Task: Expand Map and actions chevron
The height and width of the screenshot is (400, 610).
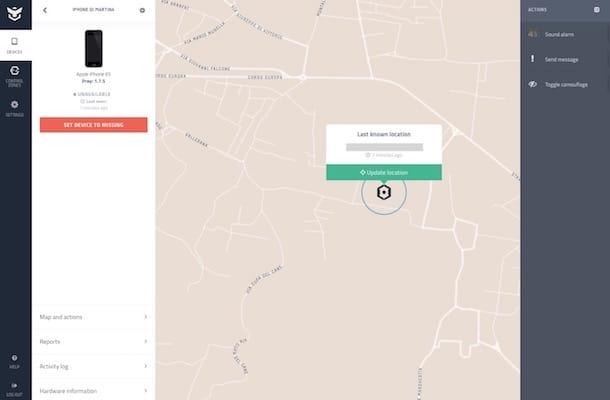Action: tap(145, 317)
